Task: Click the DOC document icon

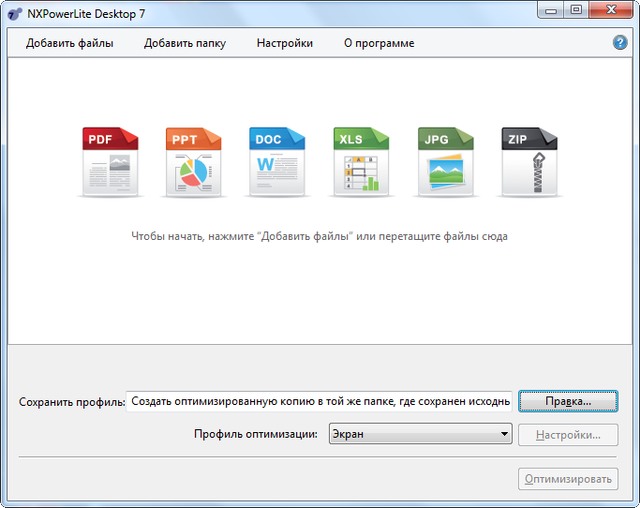Action: click(276, 161)
